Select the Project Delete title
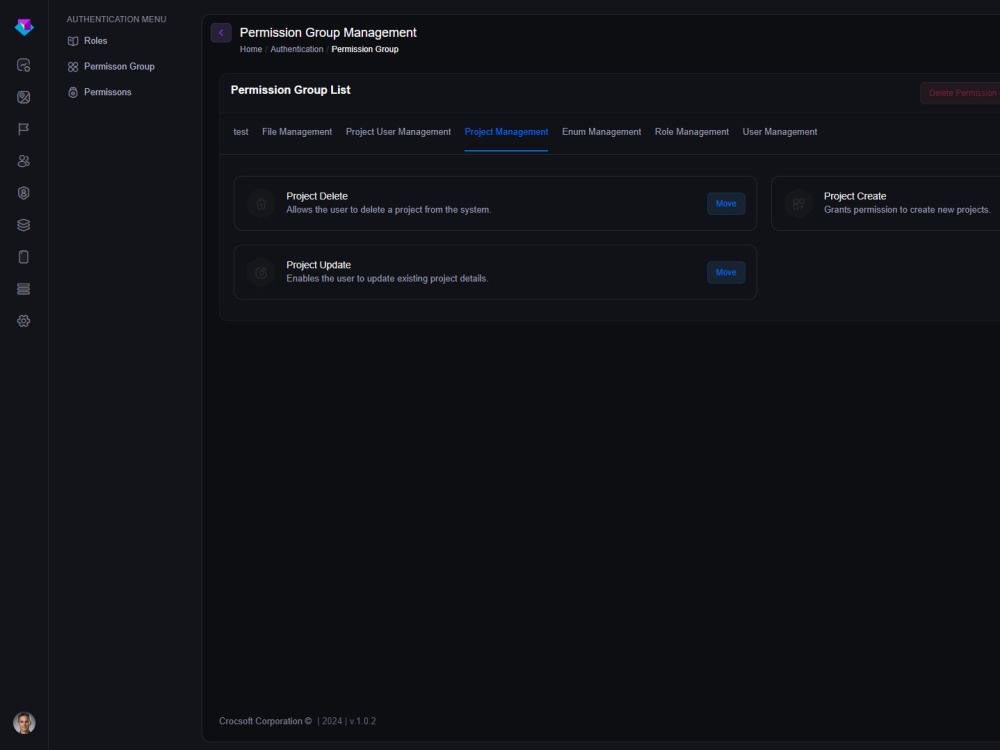The height and width of the screenshot is (750, 1000). click(x=317, y=196)
